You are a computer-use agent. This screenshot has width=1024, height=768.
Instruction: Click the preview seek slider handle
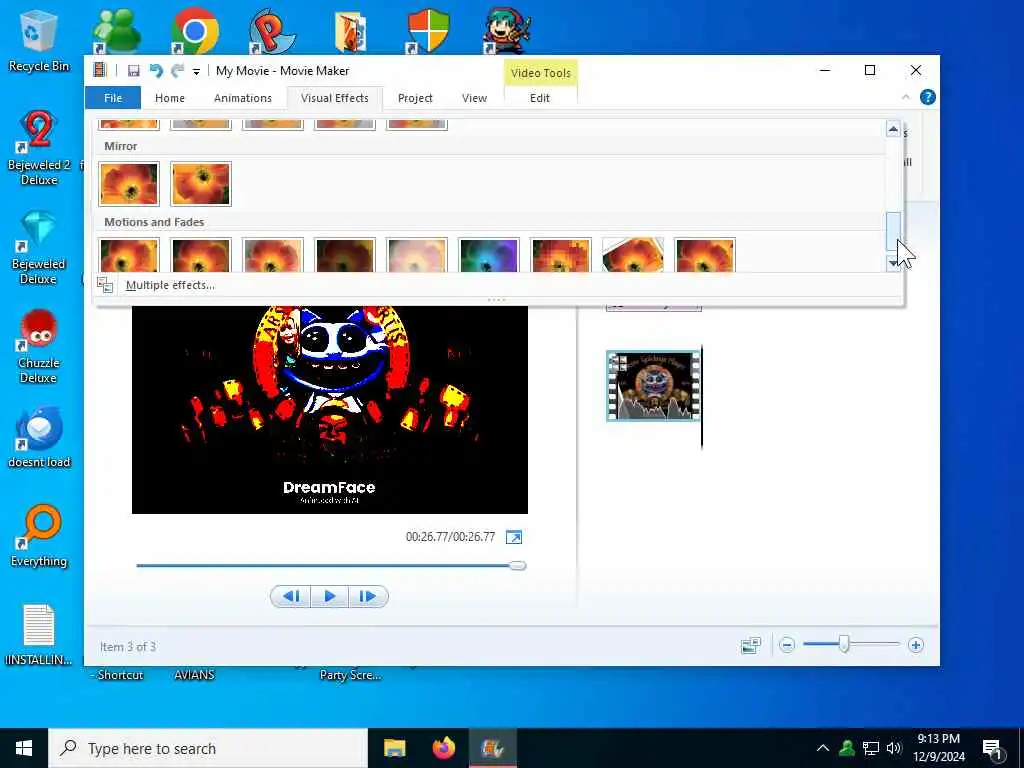pos(518,566)
